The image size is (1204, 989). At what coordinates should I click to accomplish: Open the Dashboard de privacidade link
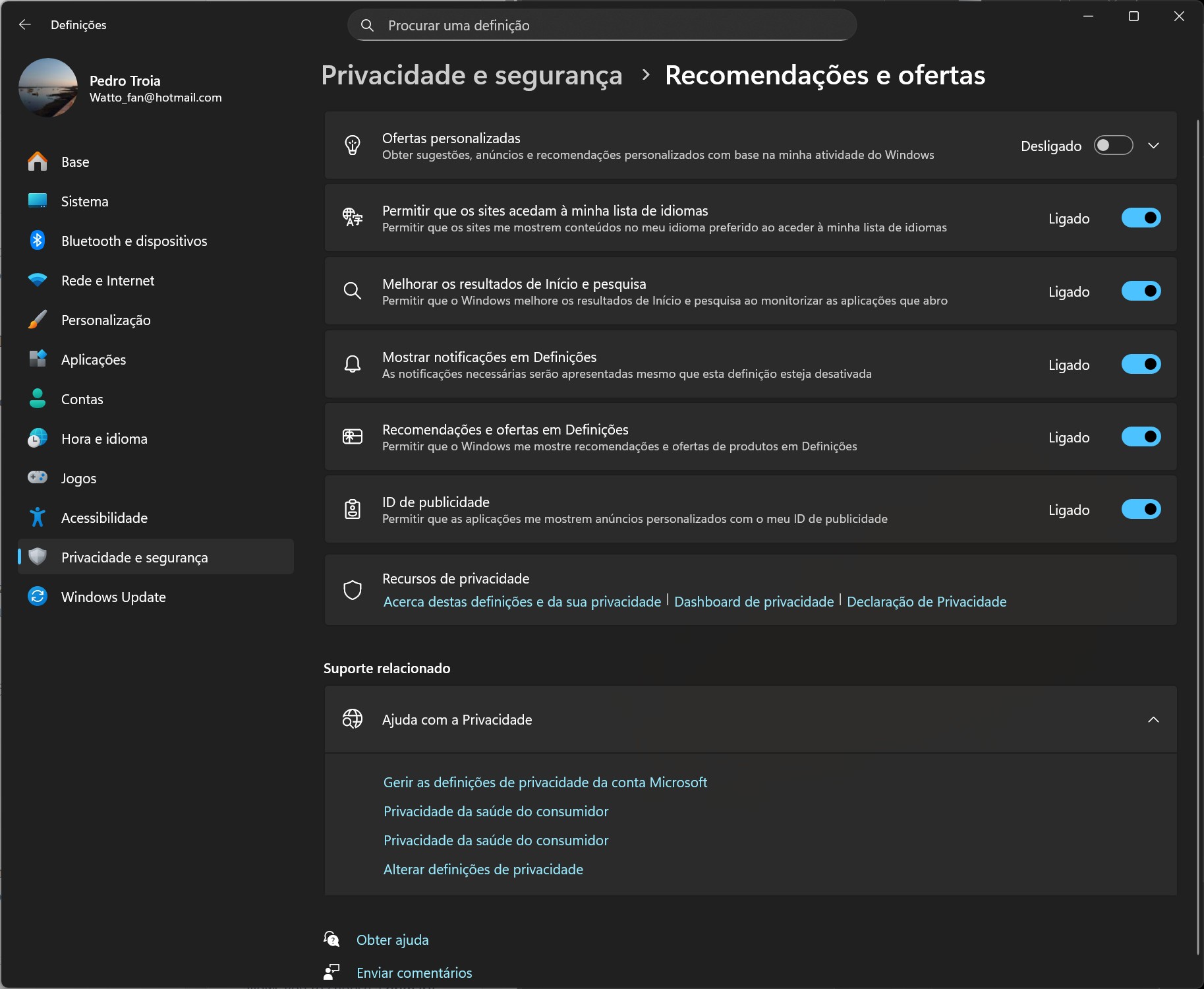point(753,601)
